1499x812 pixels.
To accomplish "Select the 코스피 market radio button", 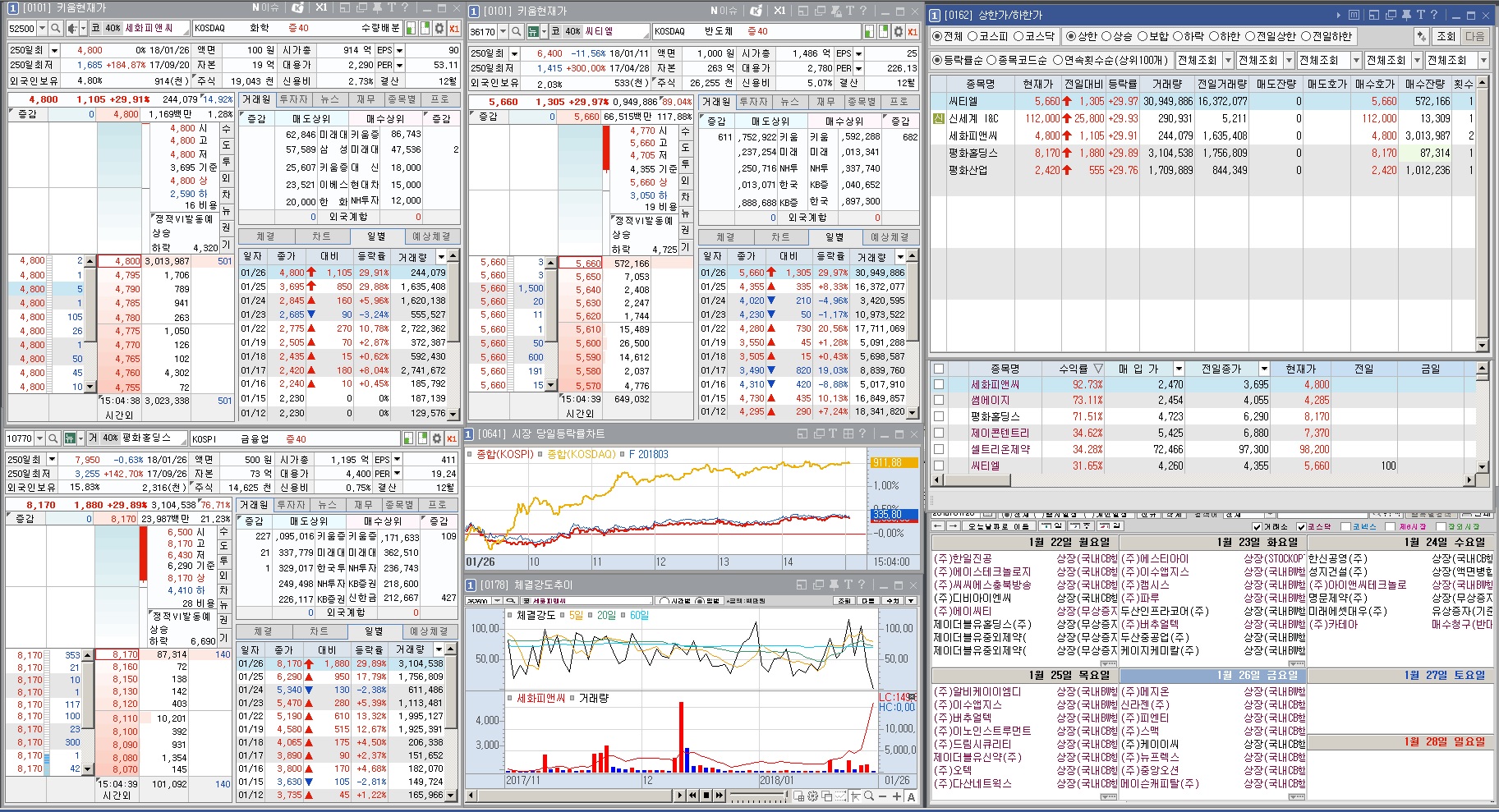I will [x=973, y=36].
